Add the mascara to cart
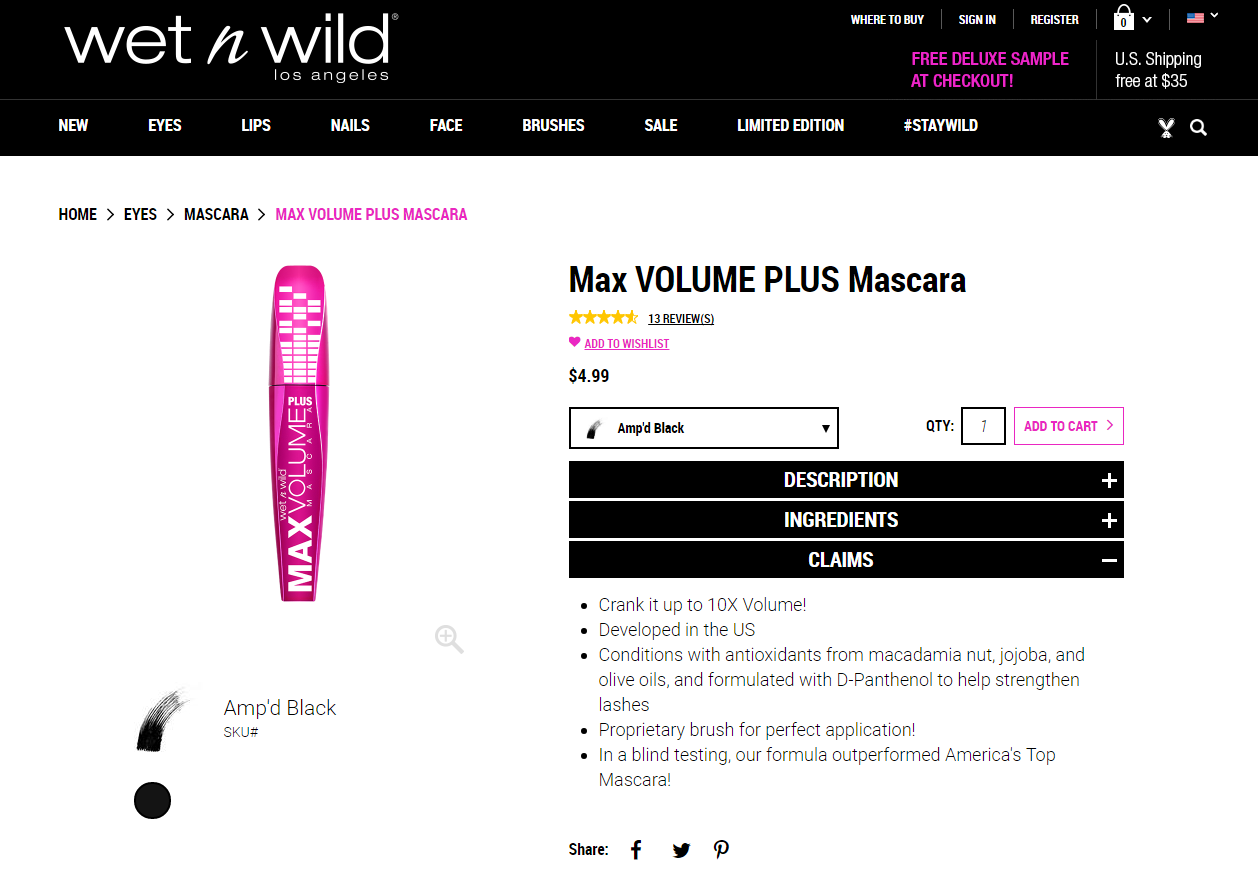The image size is (1258, 878). pyautogui.click(x=1069, y=426)
